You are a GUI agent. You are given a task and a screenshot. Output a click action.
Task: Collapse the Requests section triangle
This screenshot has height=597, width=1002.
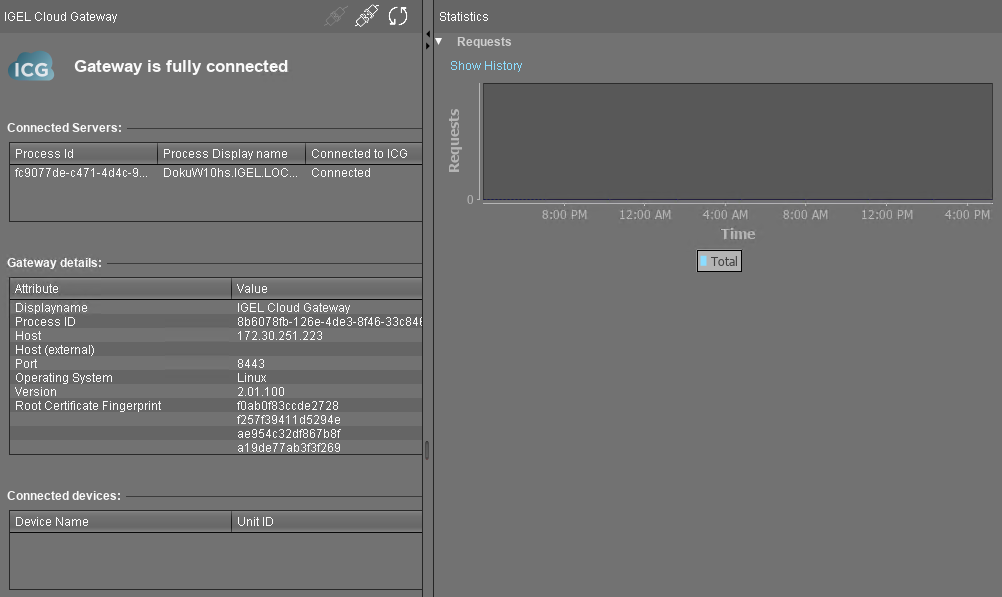pyautogui.click(x=438, y=42)
